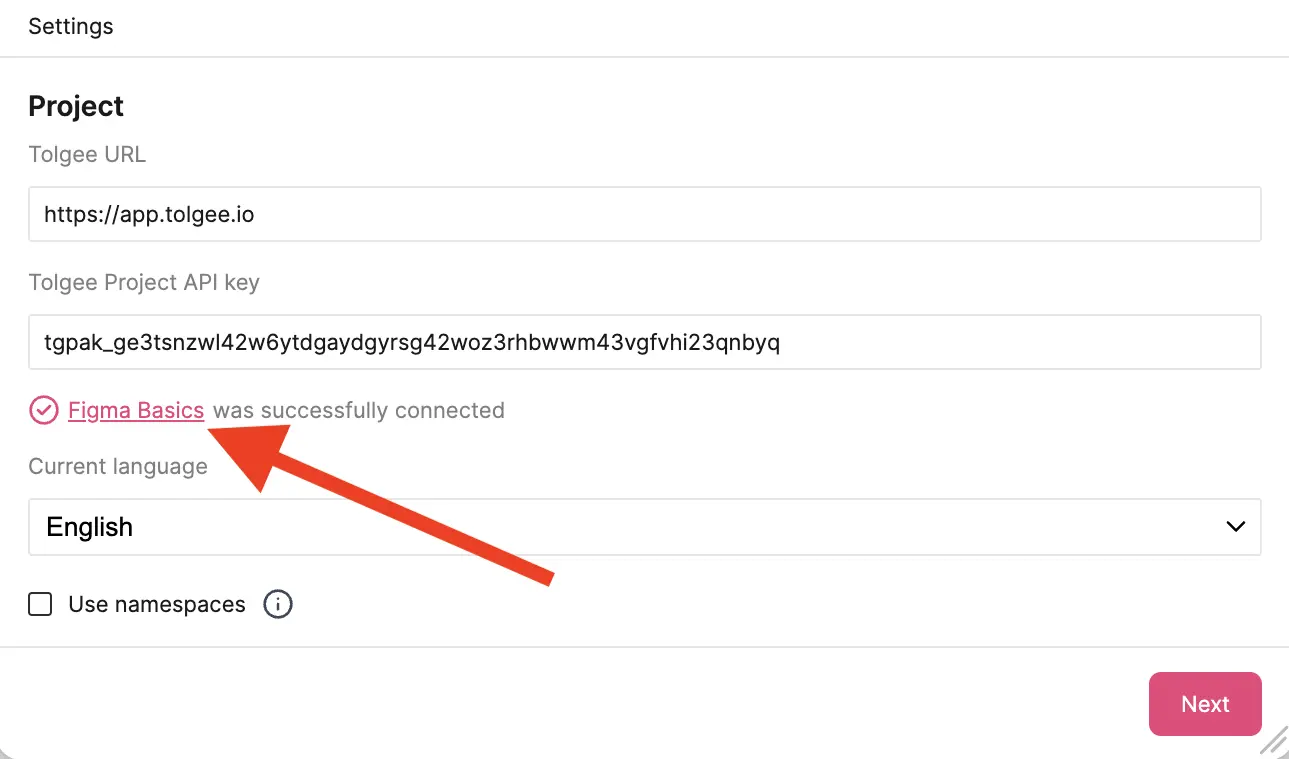Enable the Use namespaces checkbox

(40, 604)
